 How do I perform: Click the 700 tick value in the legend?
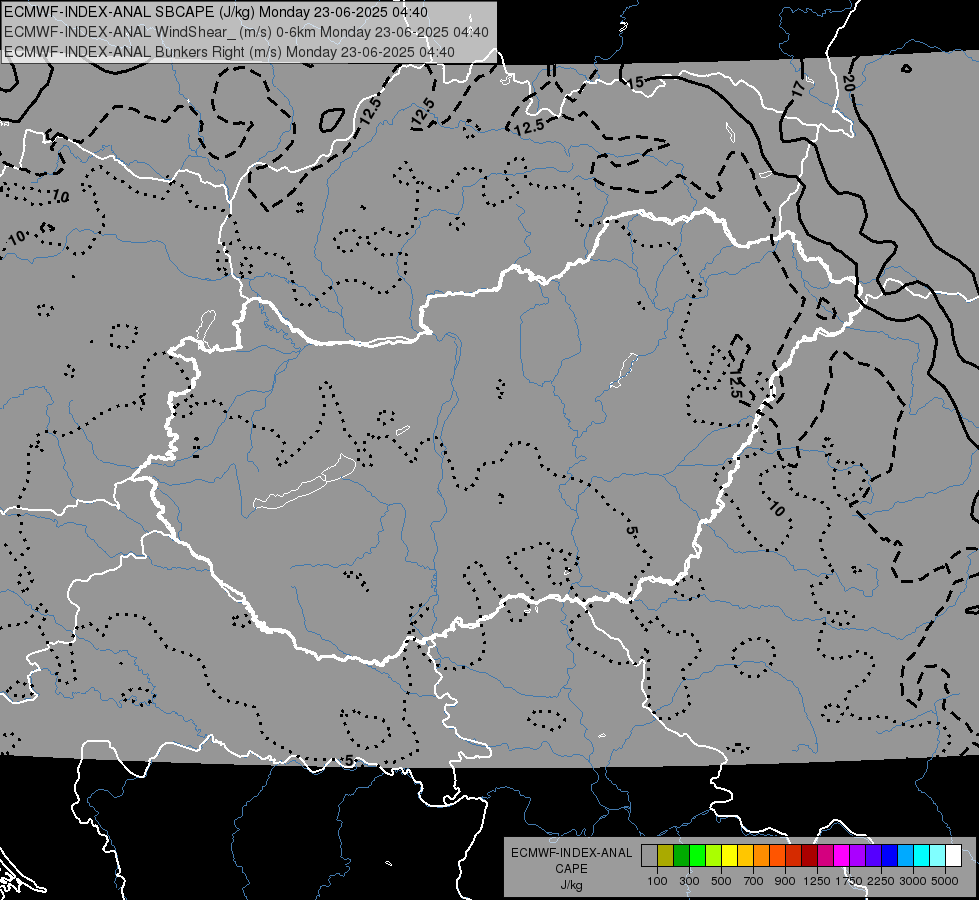pos(754,881)
